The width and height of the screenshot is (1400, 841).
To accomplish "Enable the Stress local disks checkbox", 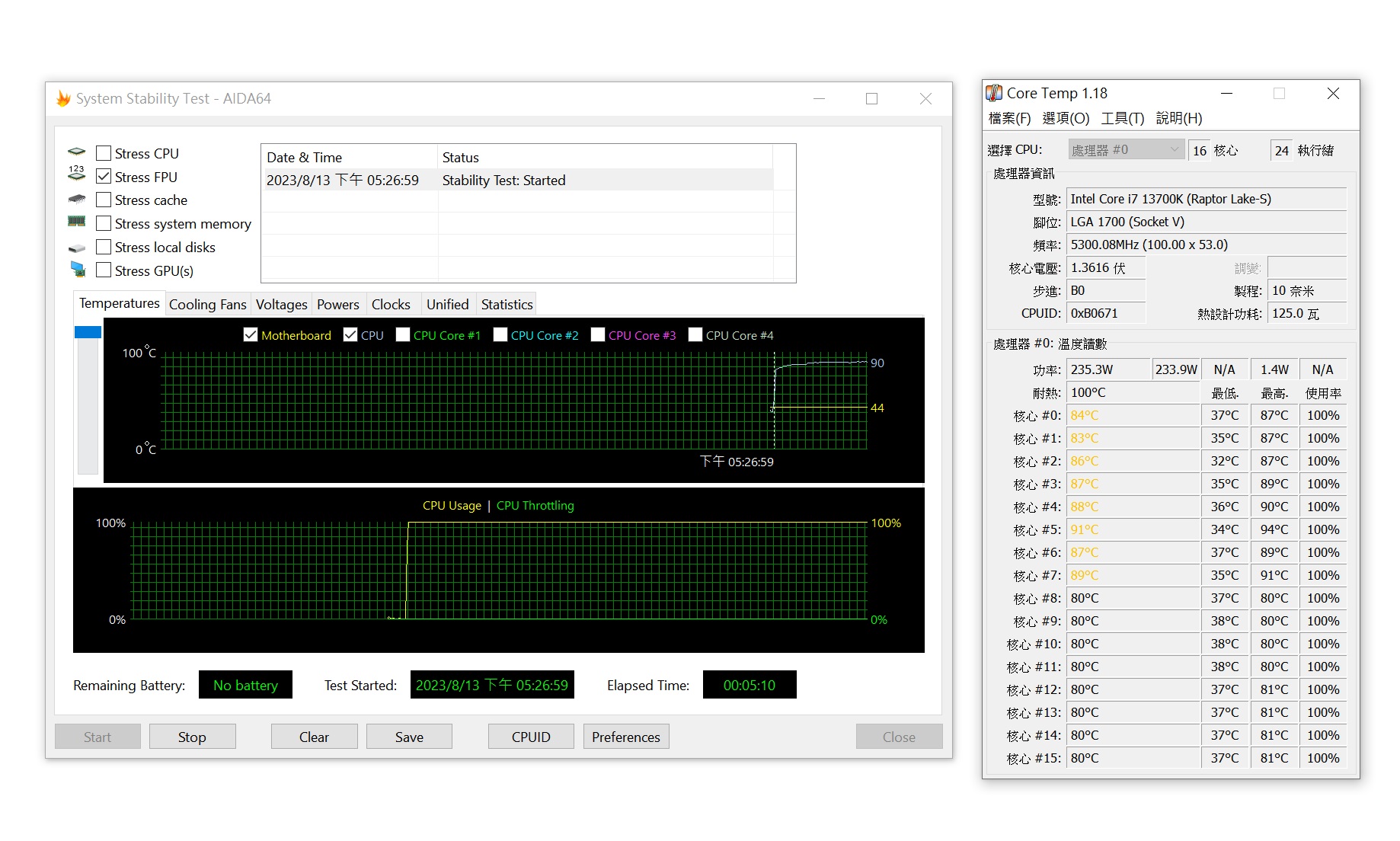I will point(104,247).
